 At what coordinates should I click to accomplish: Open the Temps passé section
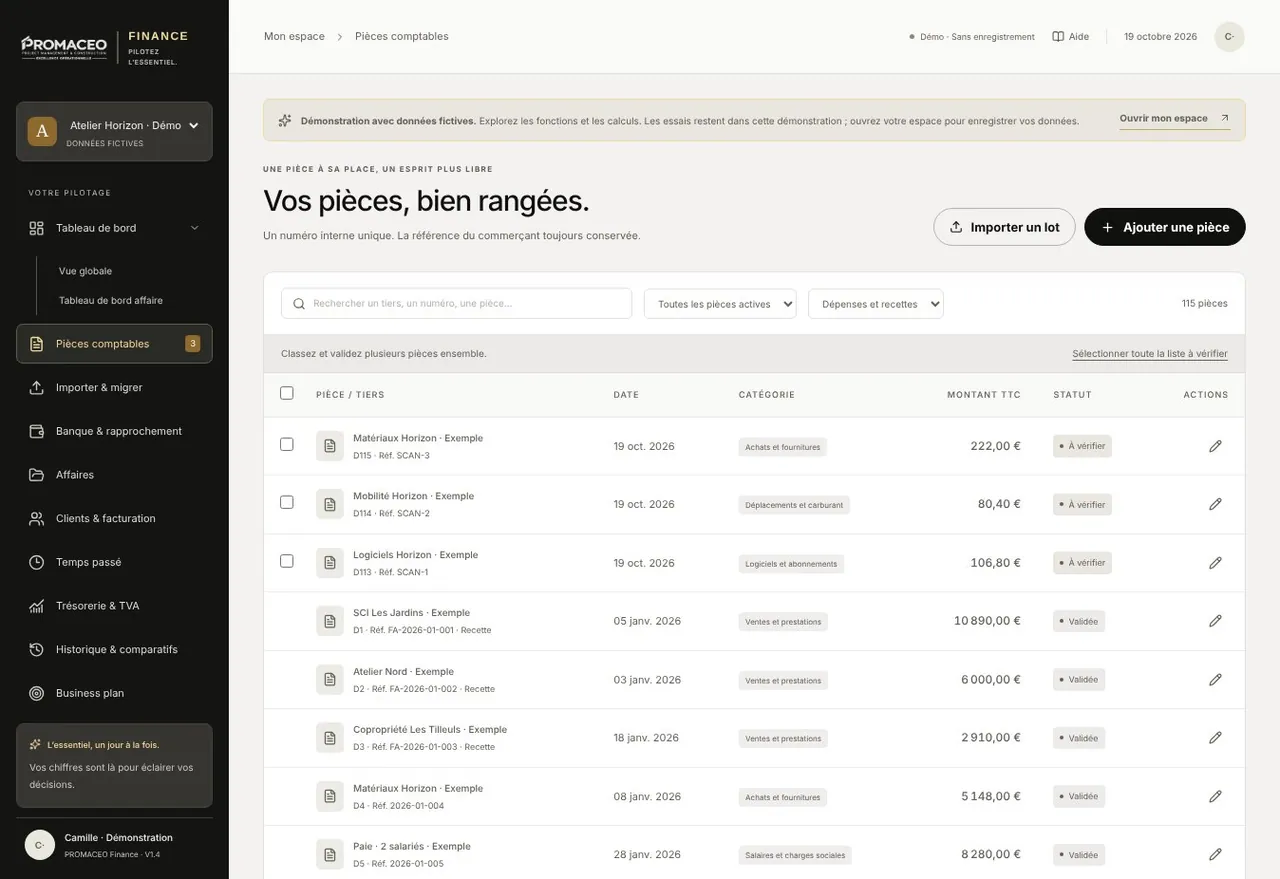pyautogui.click(x=114, y=562)
